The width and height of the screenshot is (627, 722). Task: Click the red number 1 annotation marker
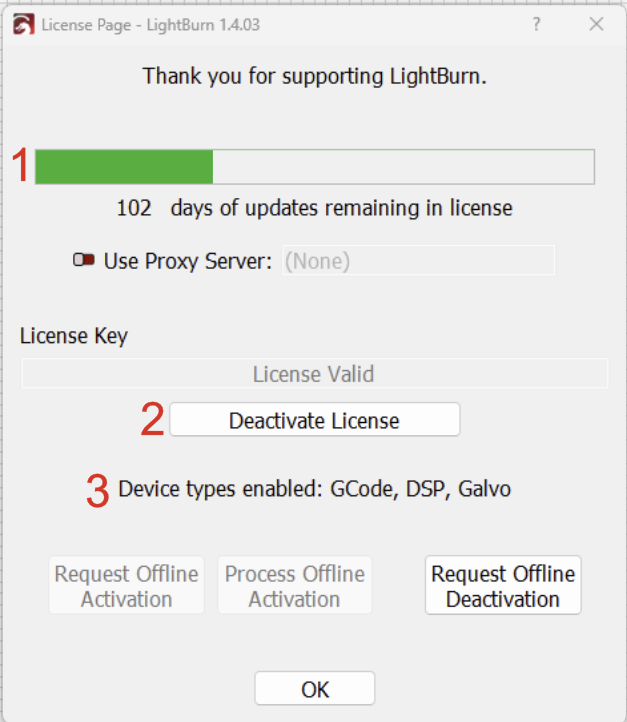point(21,165)
